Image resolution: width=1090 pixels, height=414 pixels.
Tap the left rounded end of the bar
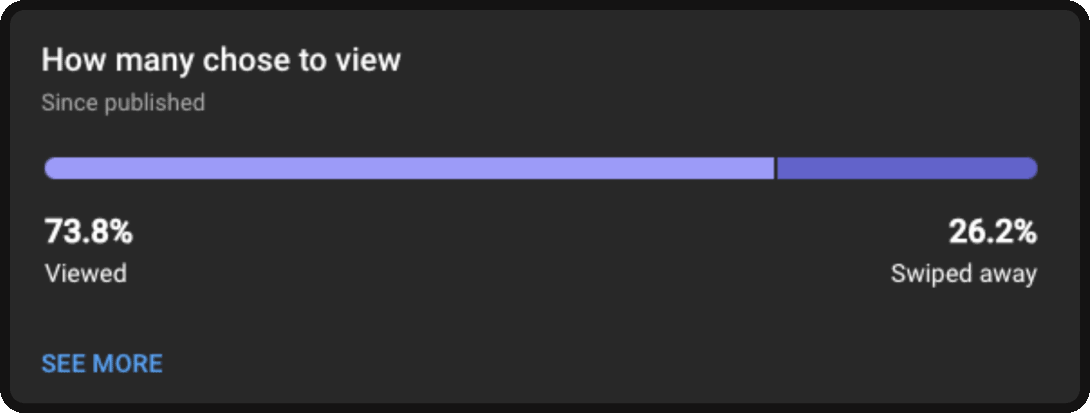[x=51, y=168]
